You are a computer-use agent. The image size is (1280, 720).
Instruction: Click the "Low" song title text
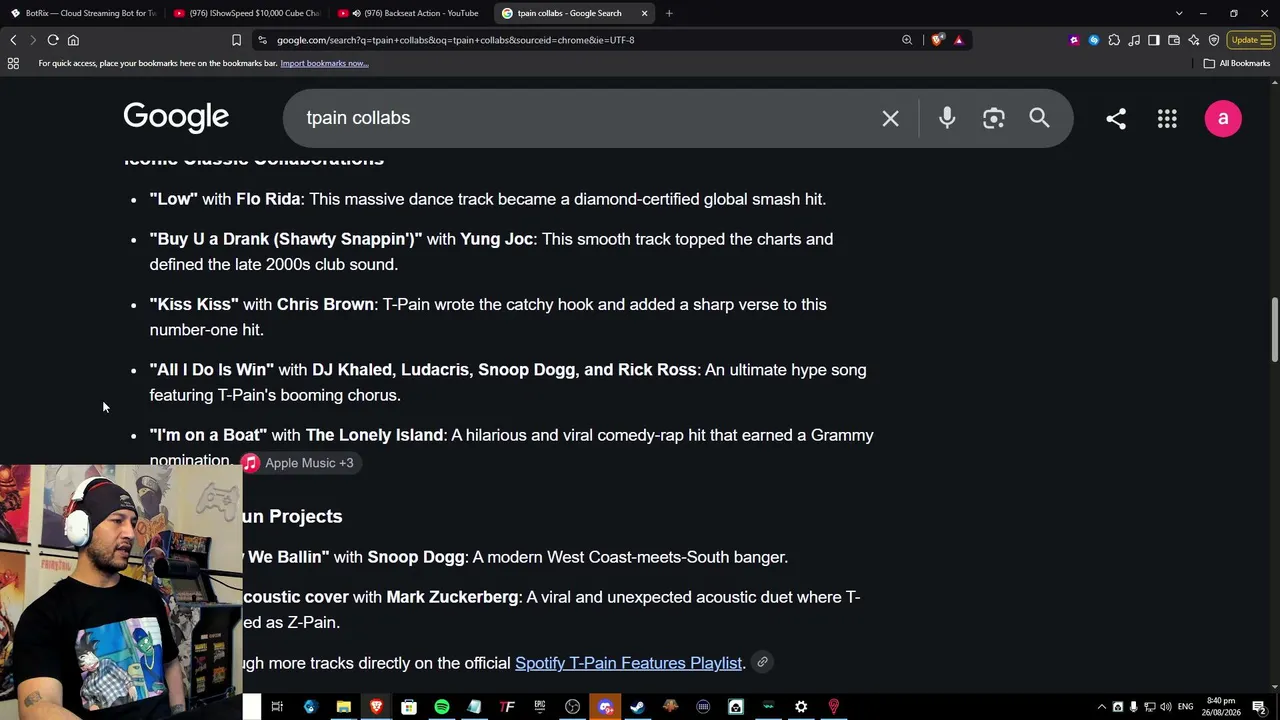(x=174, y=199)
